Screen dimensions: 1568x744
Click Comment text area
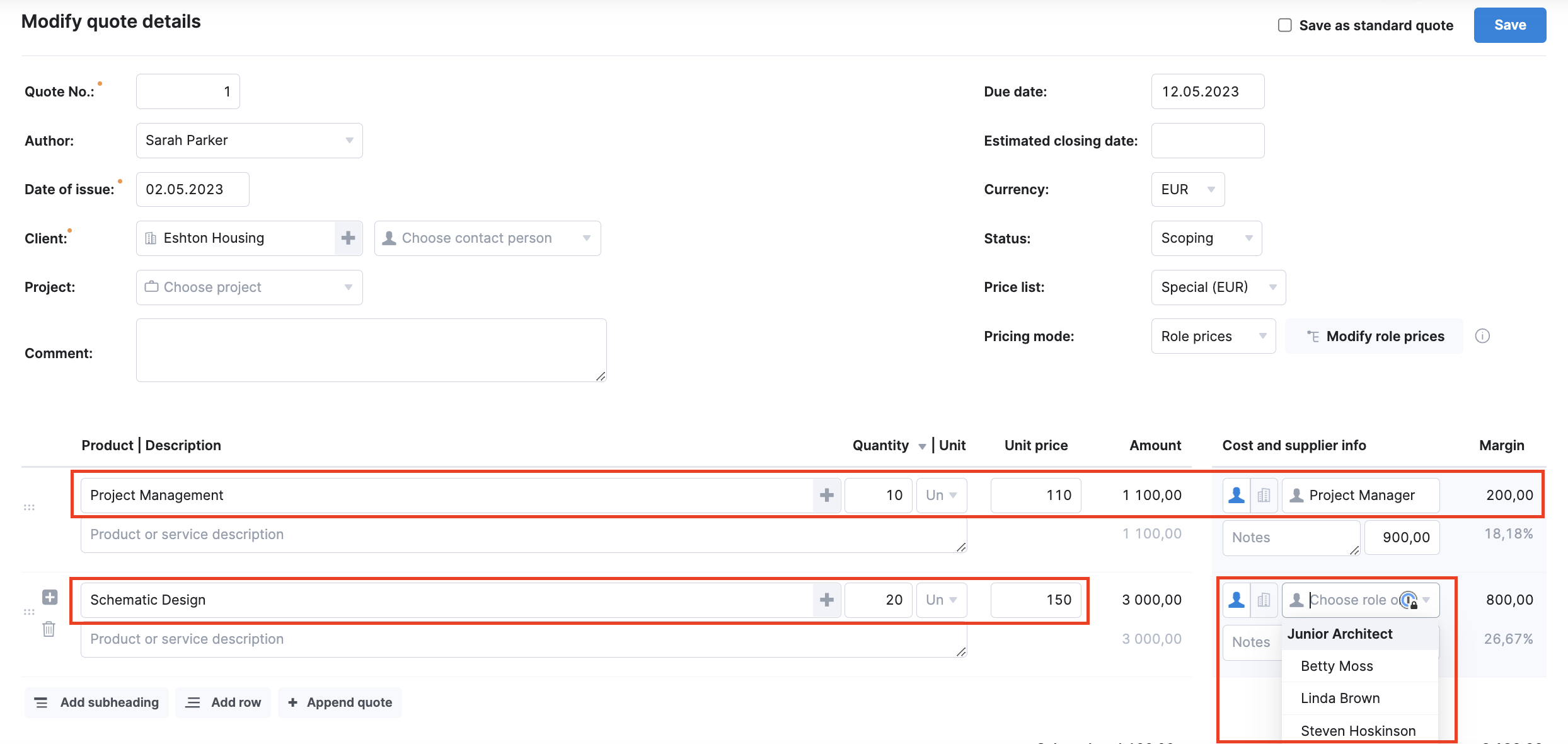371,350
